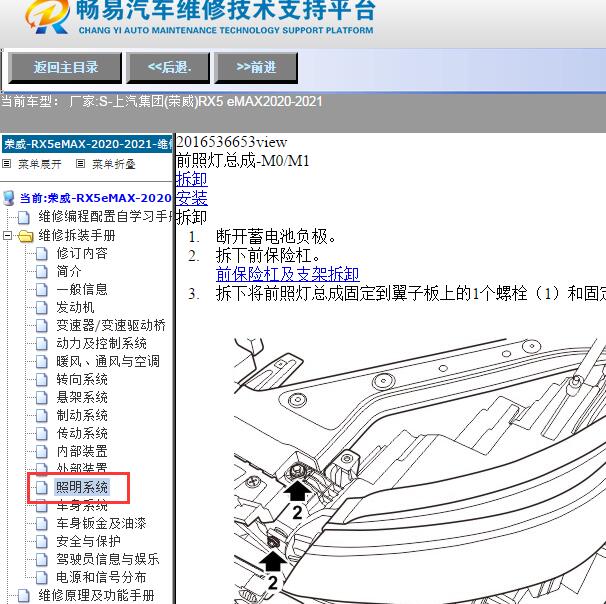Click the page icon next to 维修原理及功能手册
The width and height of the screenshot is (606, 604).
tap(24, 596)
